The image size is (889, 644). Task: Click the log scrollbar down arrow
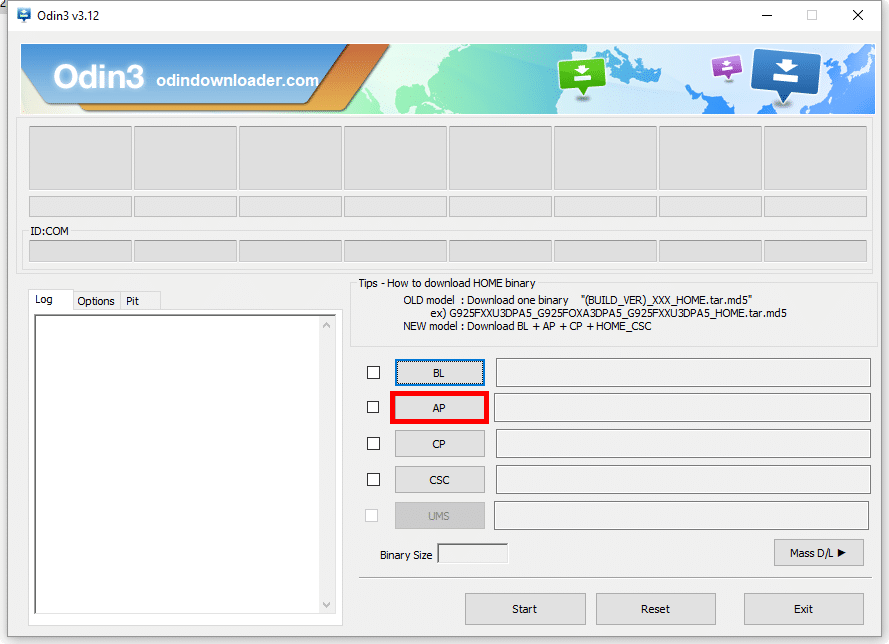click(327, 605)
